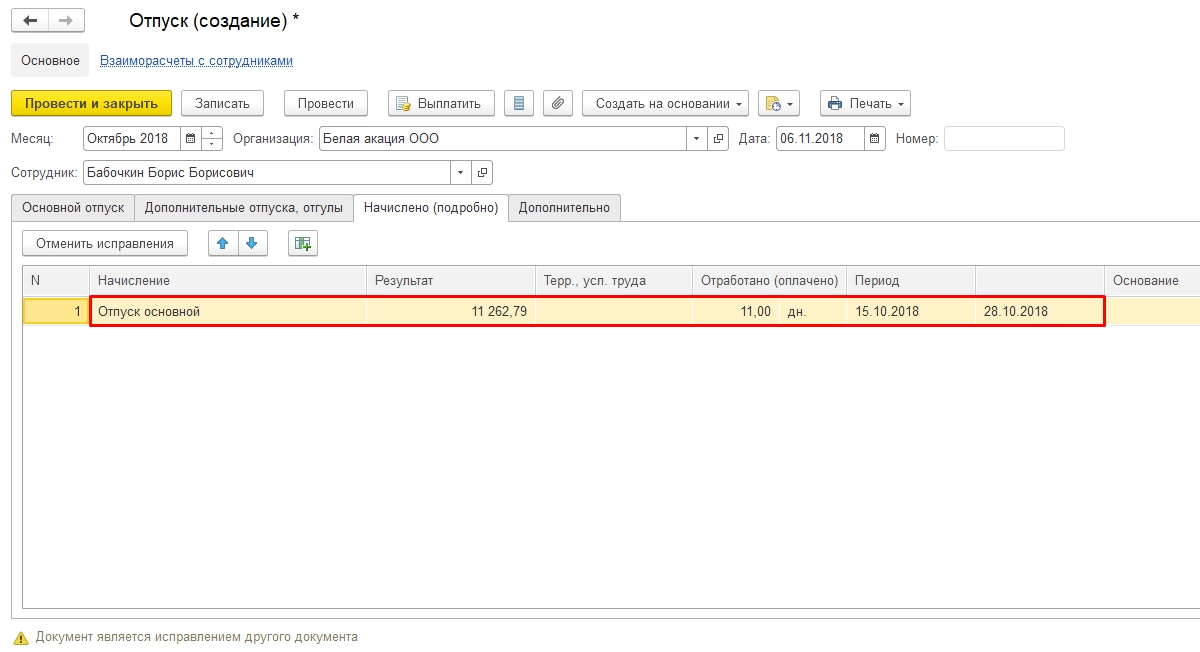This screenshot has width=1200, height=652.
Task: Click the Период column header
Action: 911,281
